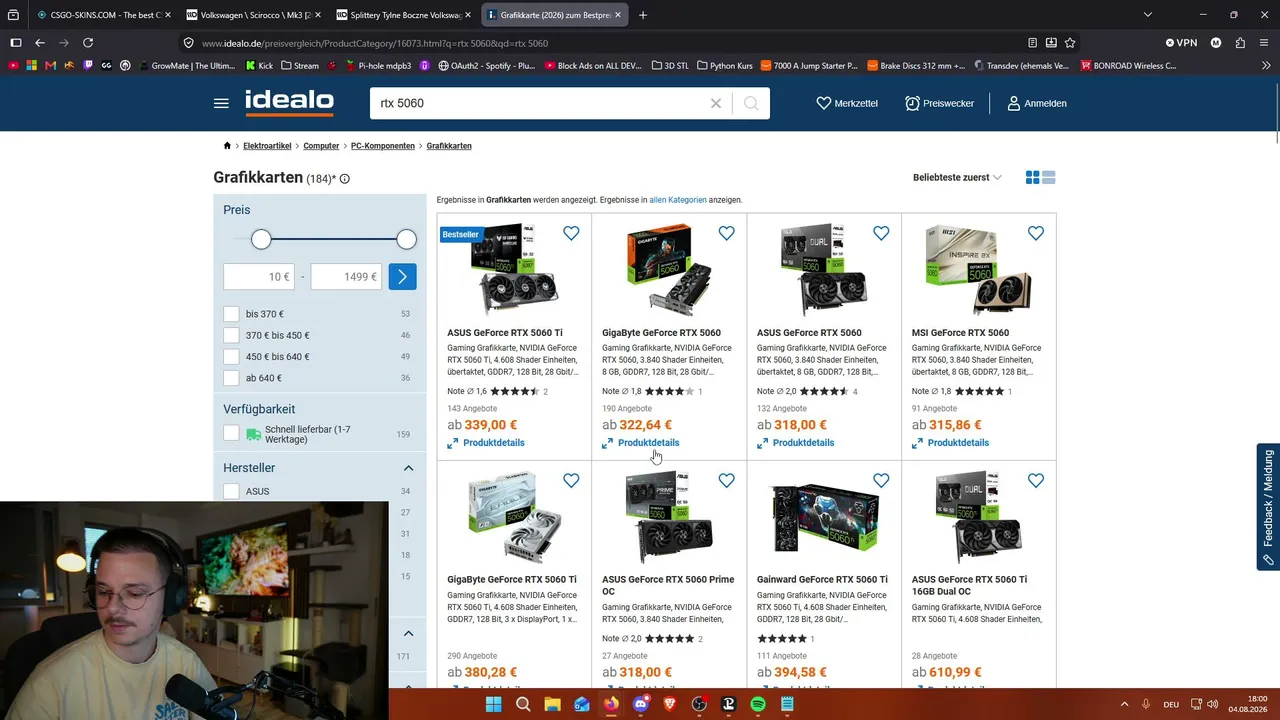Apply price range with blue arrow button

[x=402, y=277]
